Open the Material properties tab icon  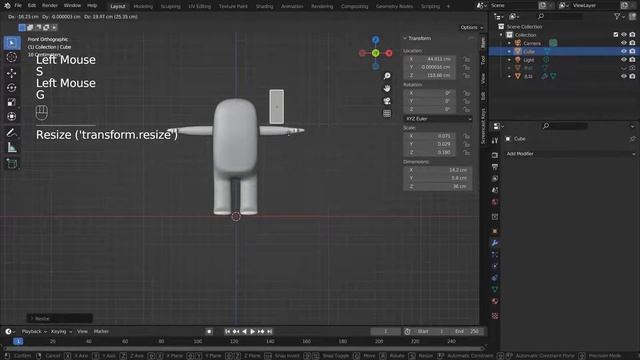(x=495, y=301)
